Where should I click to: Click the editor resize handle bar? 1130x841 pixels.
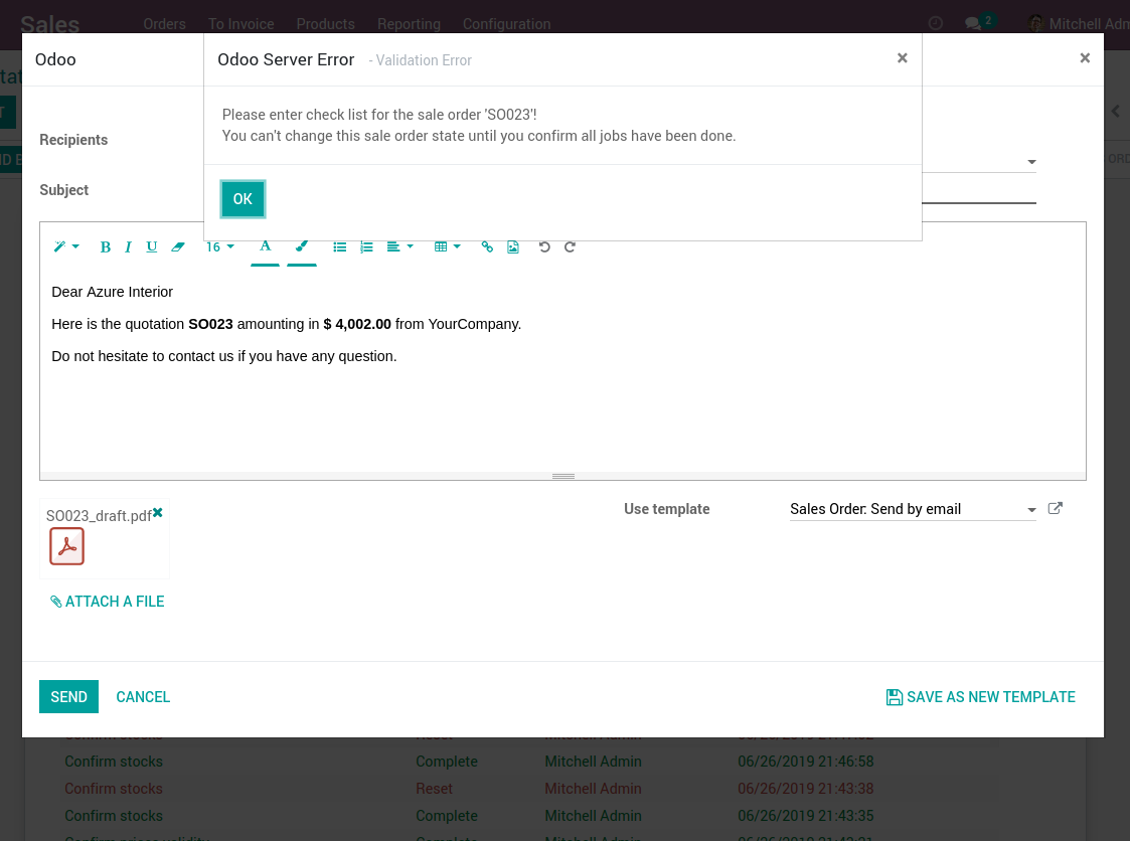pyautogui.click(x=563, y=476)
